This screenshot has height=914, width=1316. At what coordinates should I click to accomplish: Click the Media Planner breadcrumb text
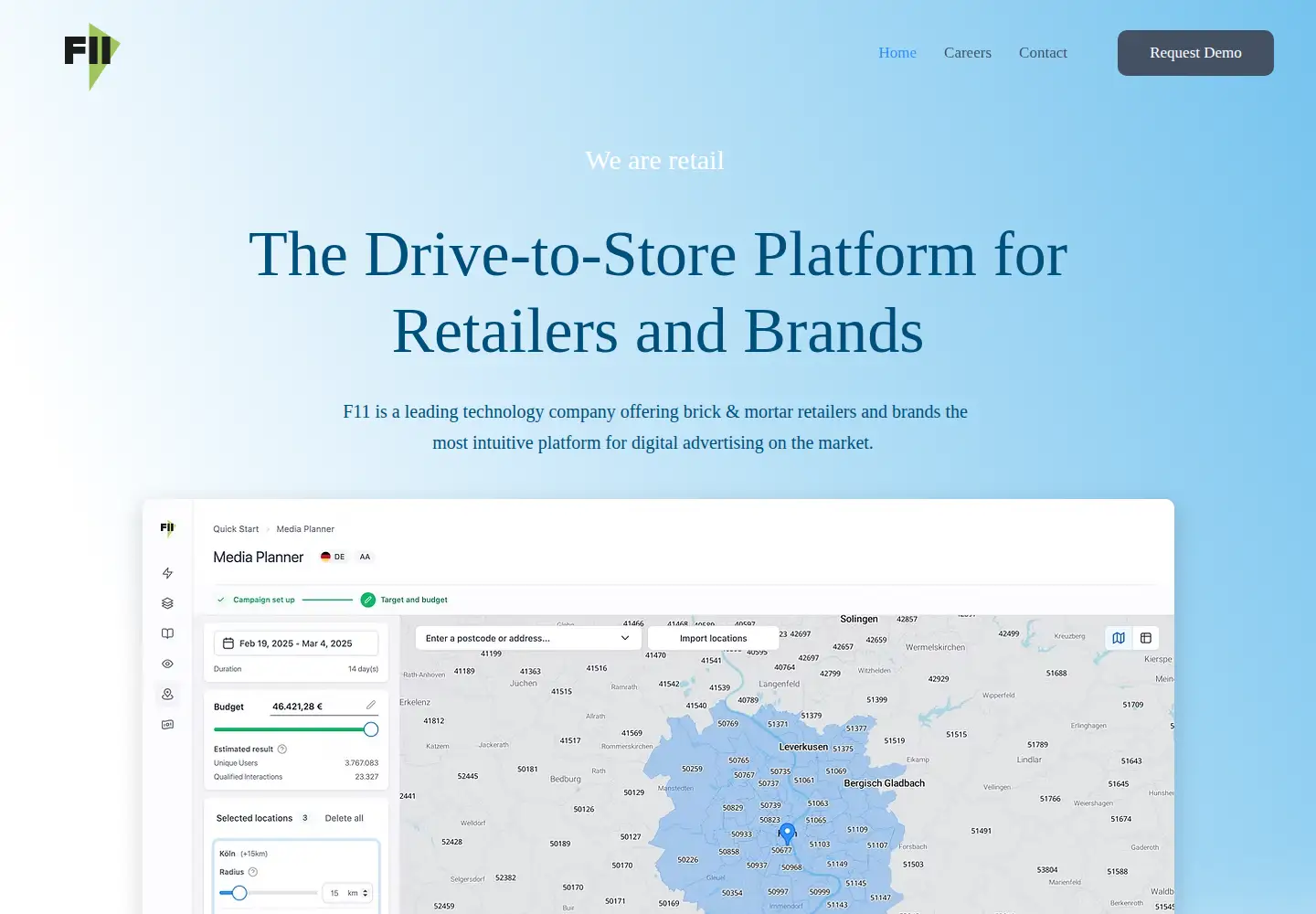point(305,529)
